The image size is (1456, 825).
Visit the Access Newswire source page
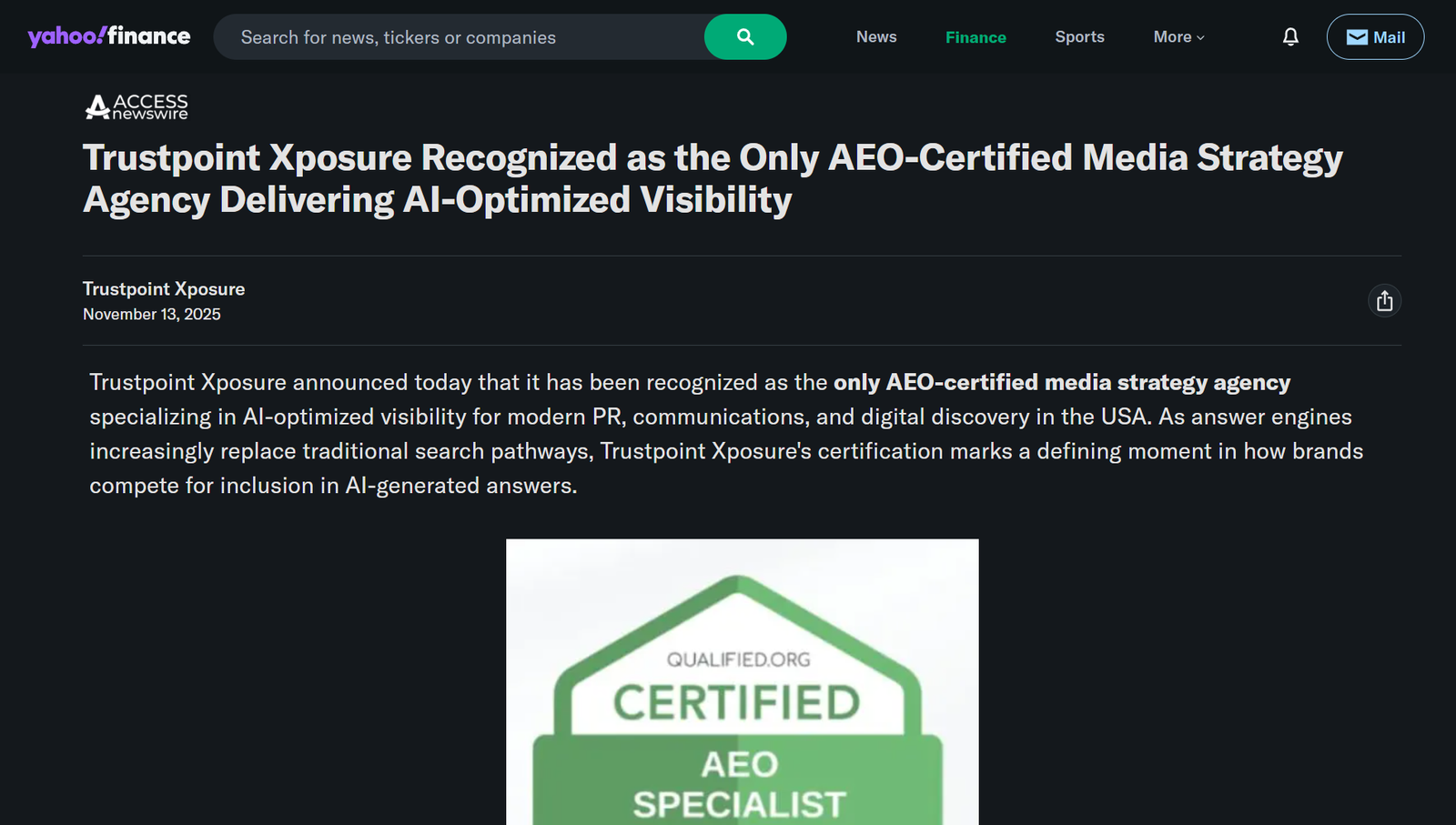(135, 106)
